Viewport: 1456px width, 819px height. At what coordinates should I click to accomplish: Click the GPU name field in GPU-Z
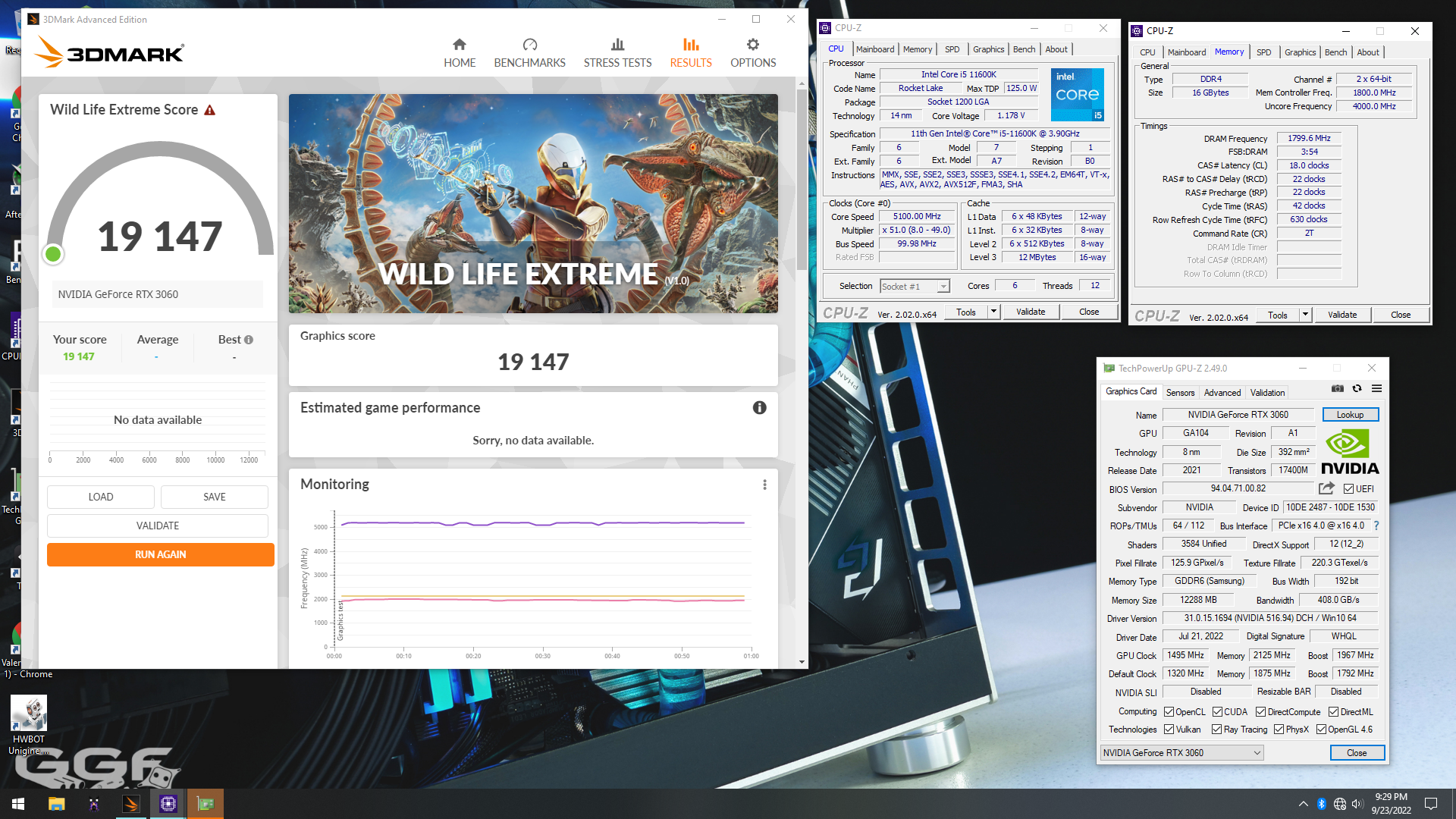tap(1238, 415)
